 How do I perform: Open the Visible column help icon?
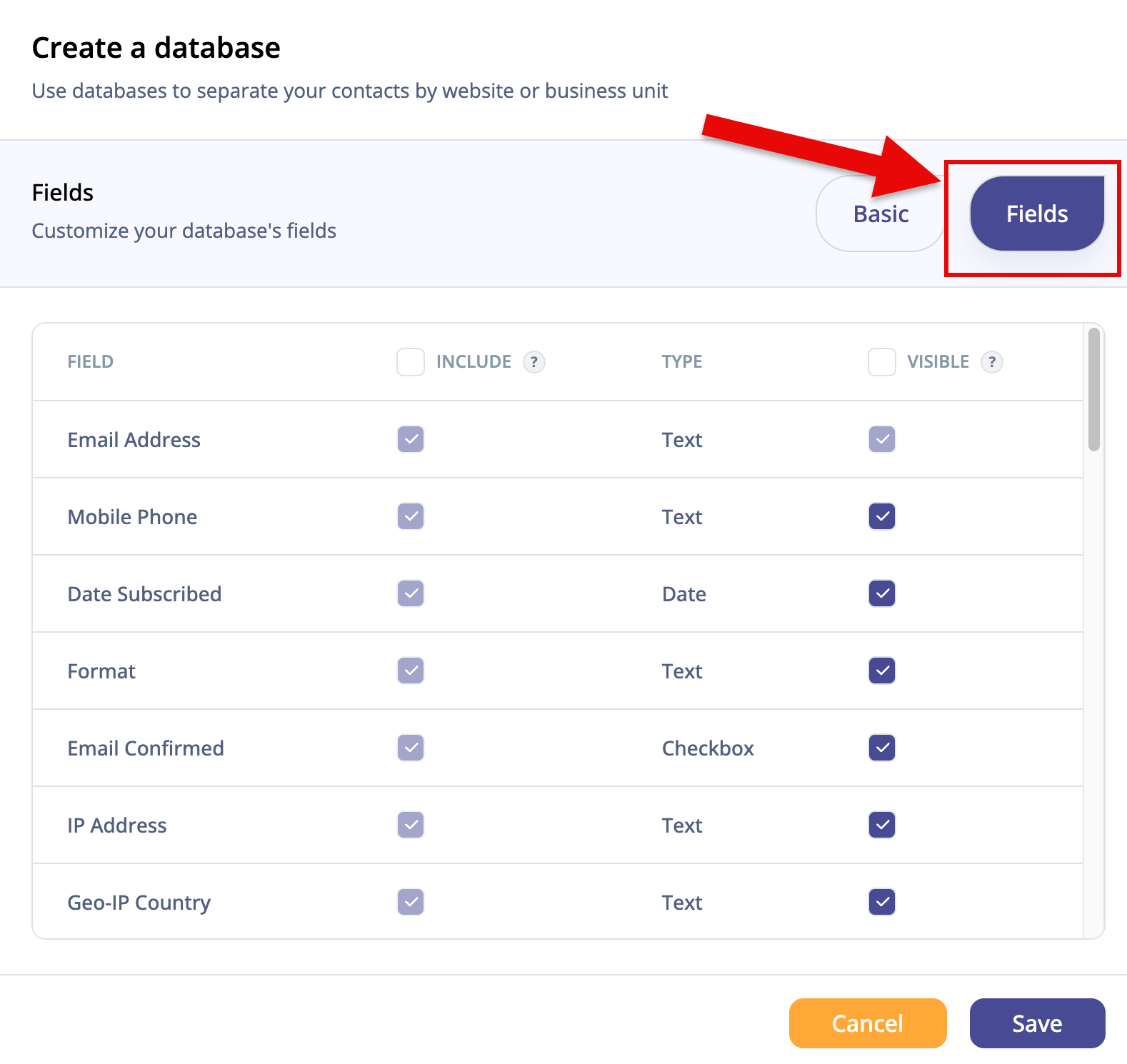(x=992, y=362)
